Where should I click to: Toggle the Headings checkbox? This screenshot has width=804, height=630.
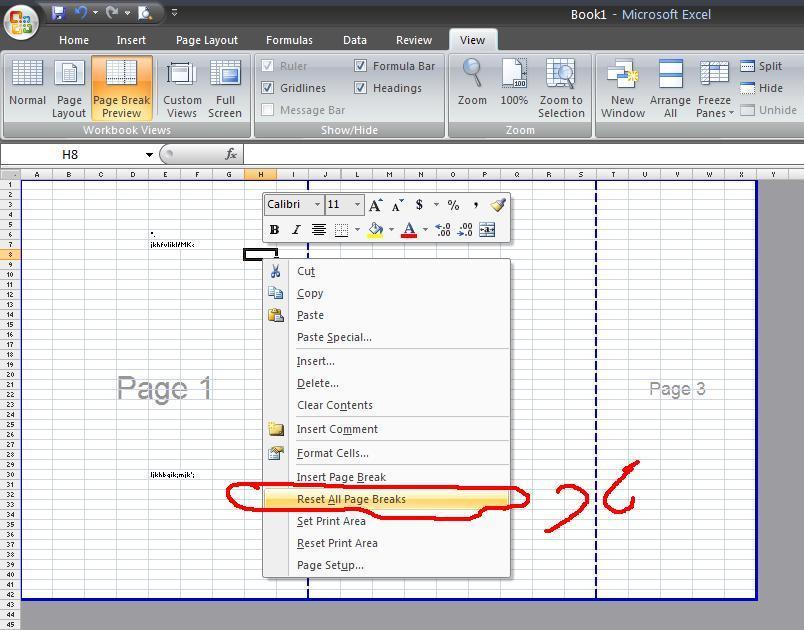coord(361,88)
